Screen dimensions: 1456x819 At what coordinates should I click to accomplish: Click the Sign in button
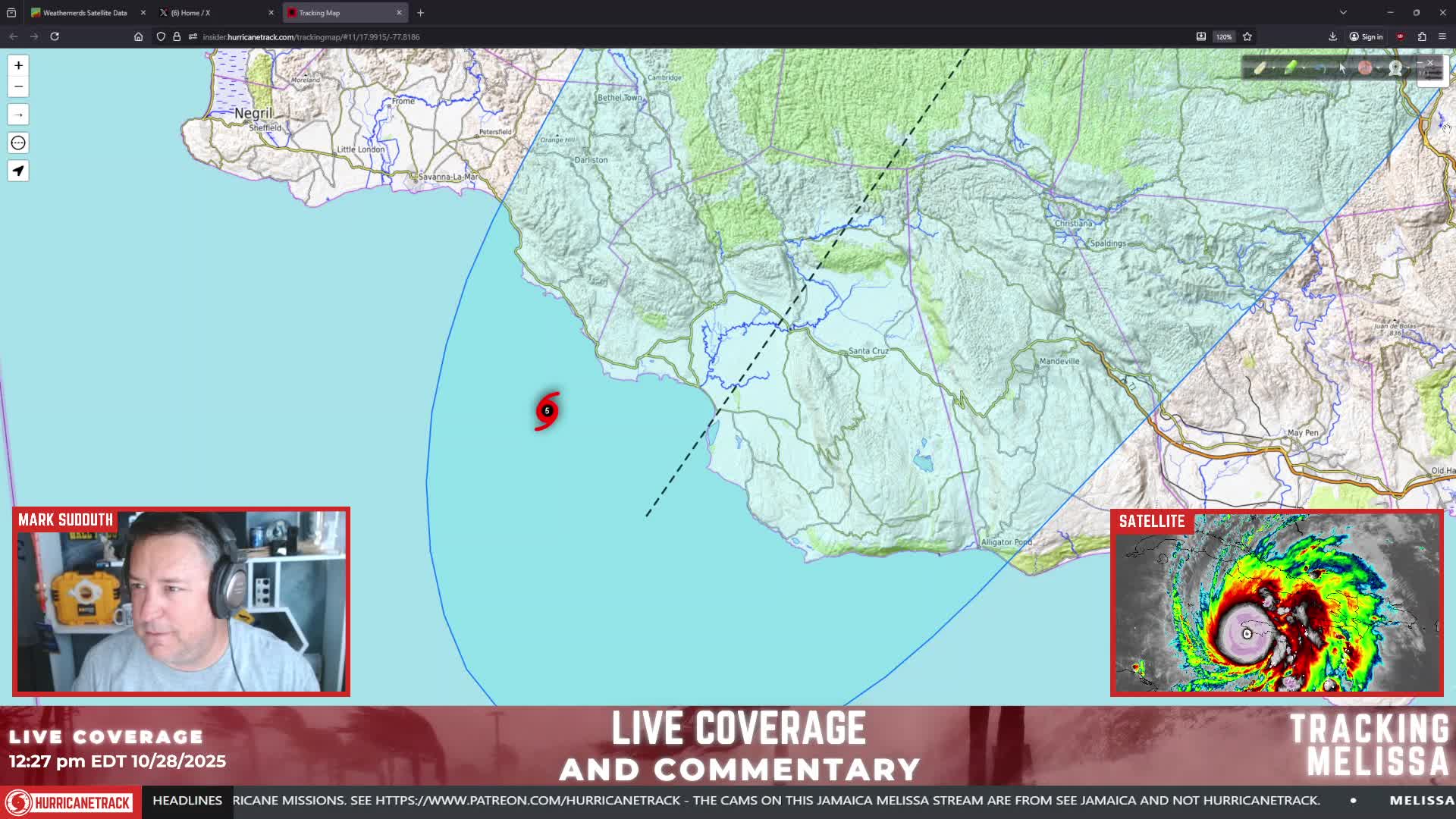click(1366, 36)
